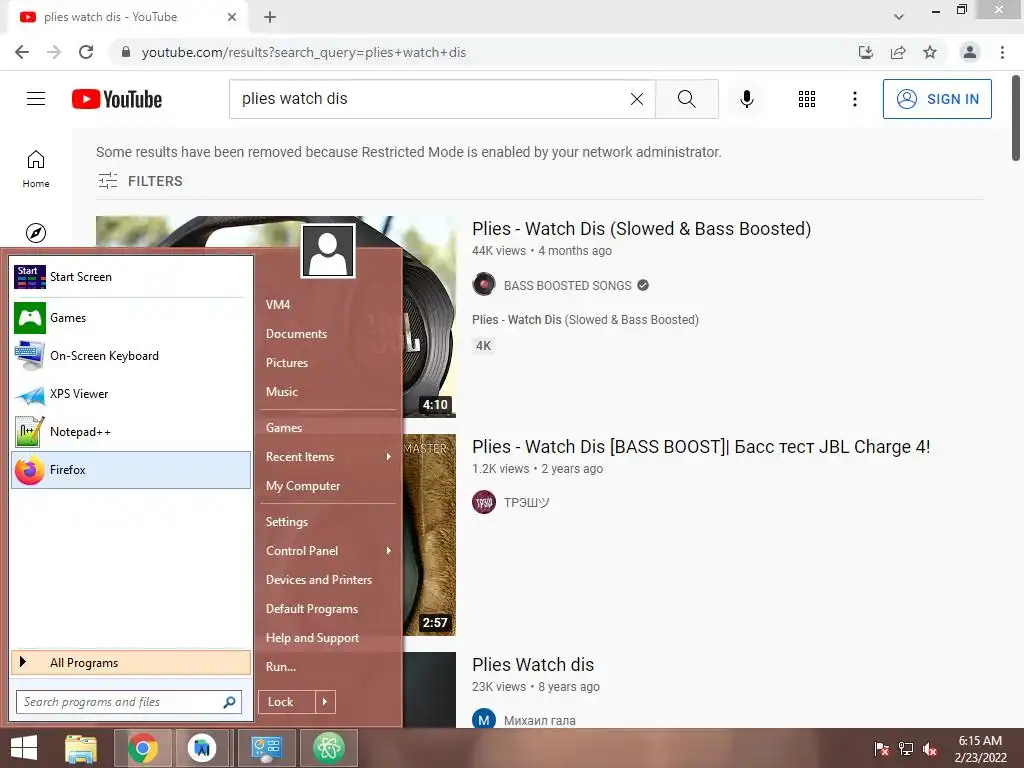Start voice search with the microphone icon
The image size is (1024, 768).
tap(746, 99)
